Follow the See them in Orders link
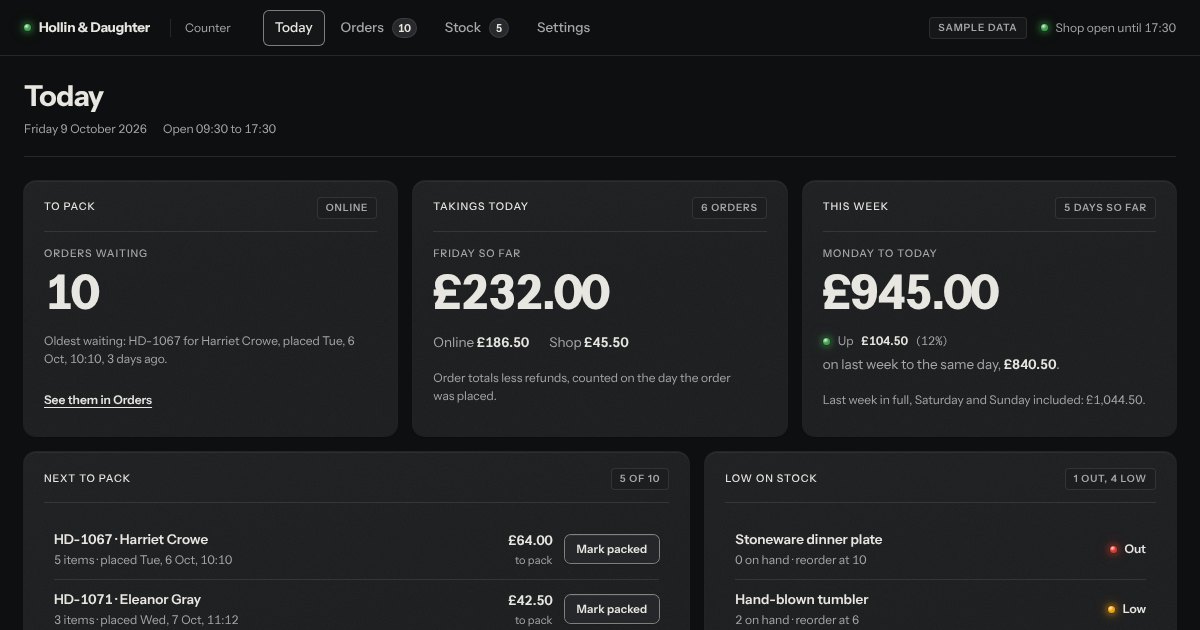Screen dimensions: 1200x630 coord(98,400)
